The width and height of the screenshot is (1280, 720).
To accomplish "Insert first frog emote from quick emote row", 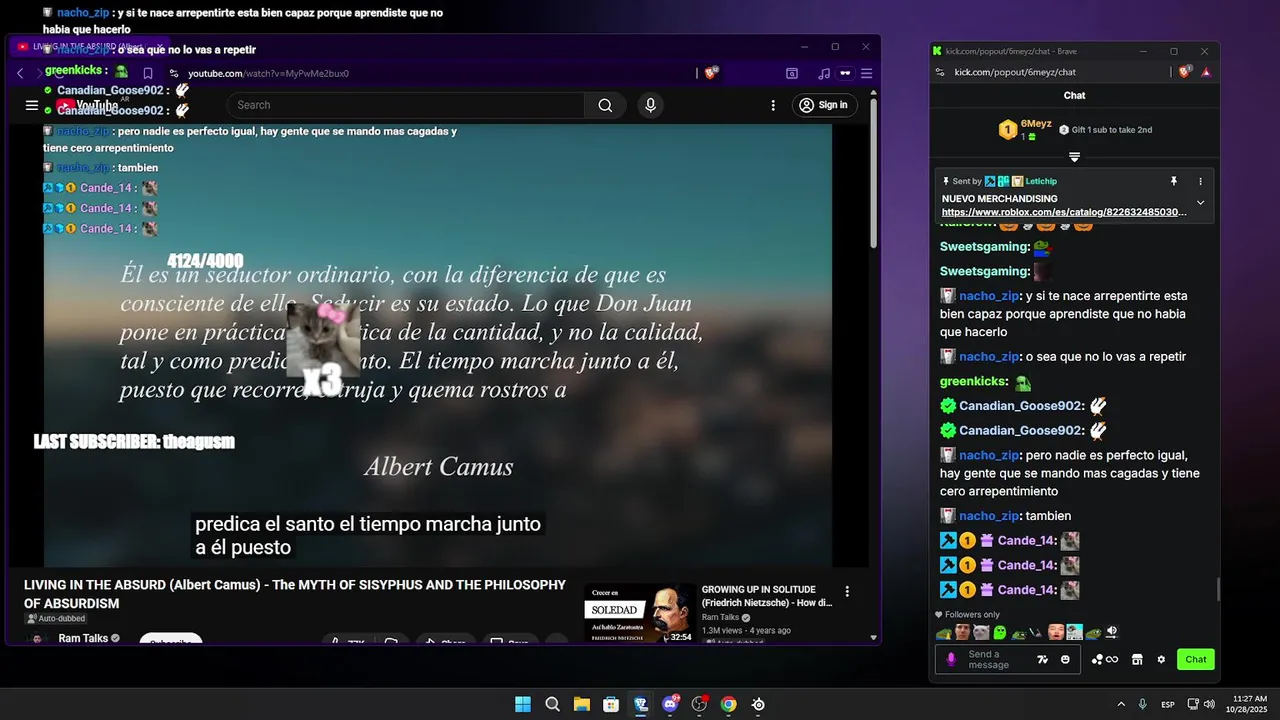I will tap(944, 633).
